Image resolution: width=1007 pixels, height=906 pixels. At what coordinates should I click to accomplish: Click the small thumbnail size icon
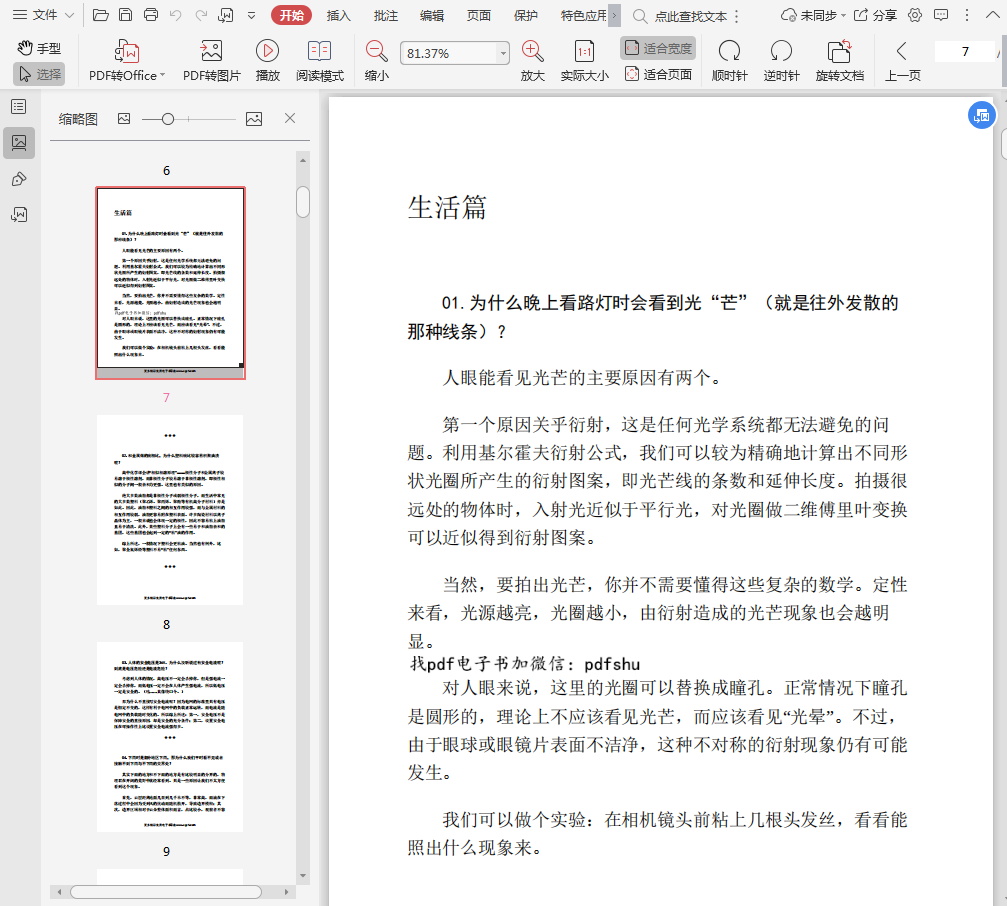tap(124, 119)
